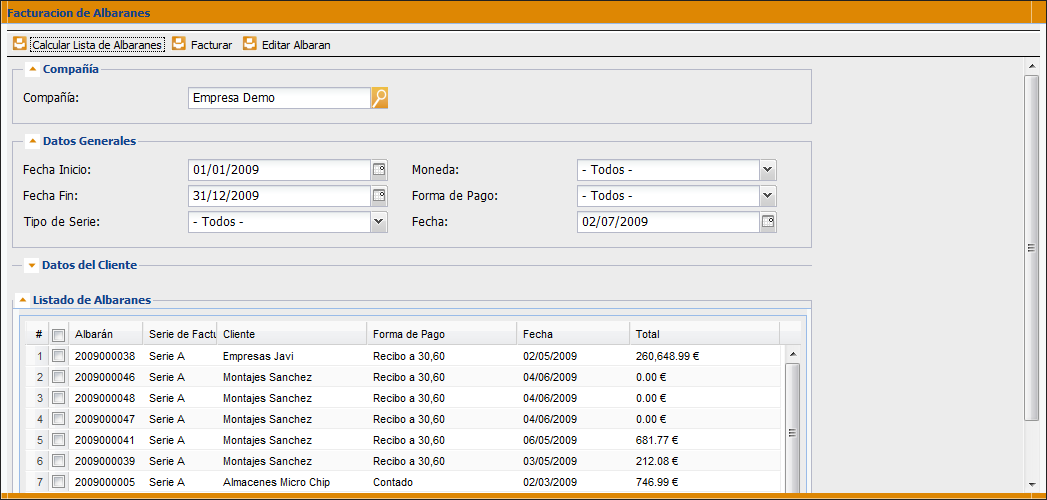The height and width of the screenshot is (500, 1047).
Task: Click the Fecha Inicio date input field
Action: click(278, 170)
